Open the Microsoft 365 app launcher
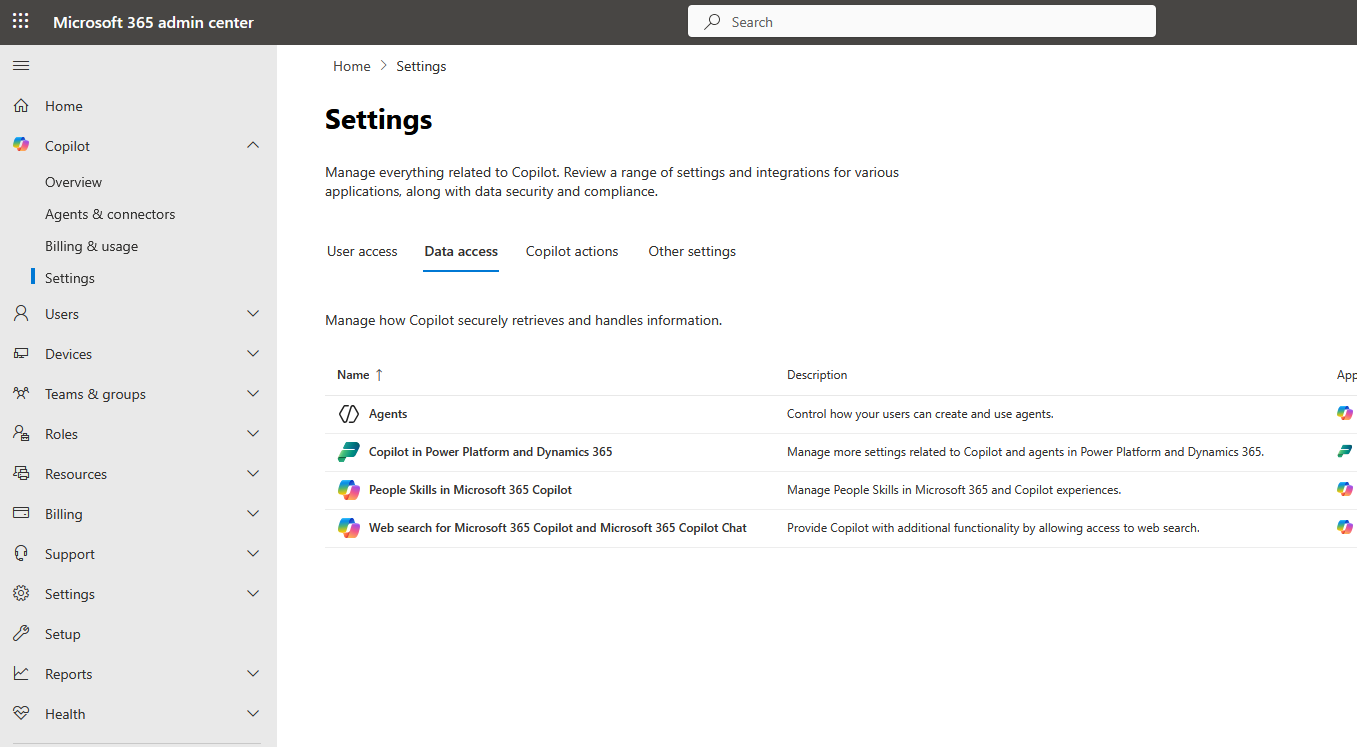 (x=20, y=21)
